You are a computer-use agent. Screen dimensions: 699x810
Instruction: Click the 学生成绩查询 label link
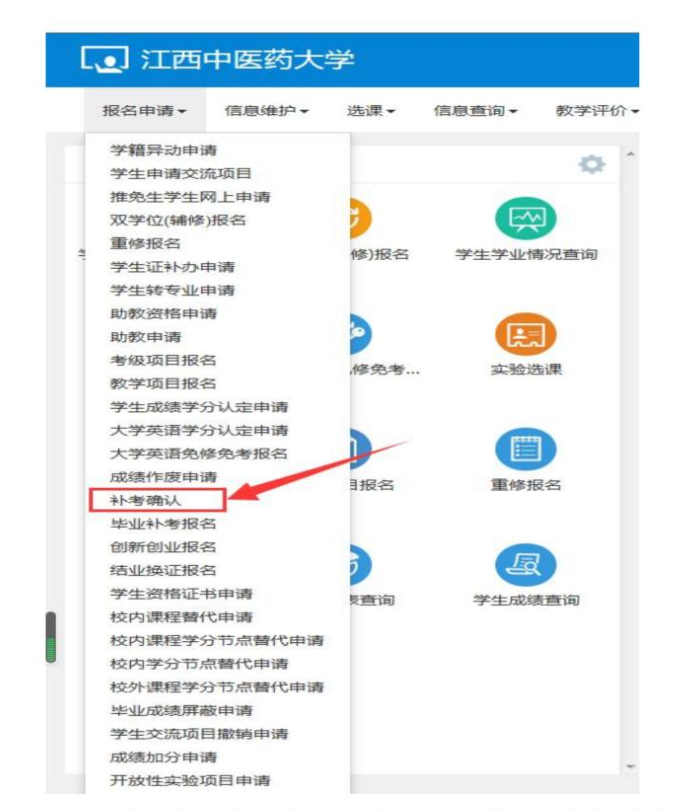coord(526,600)
